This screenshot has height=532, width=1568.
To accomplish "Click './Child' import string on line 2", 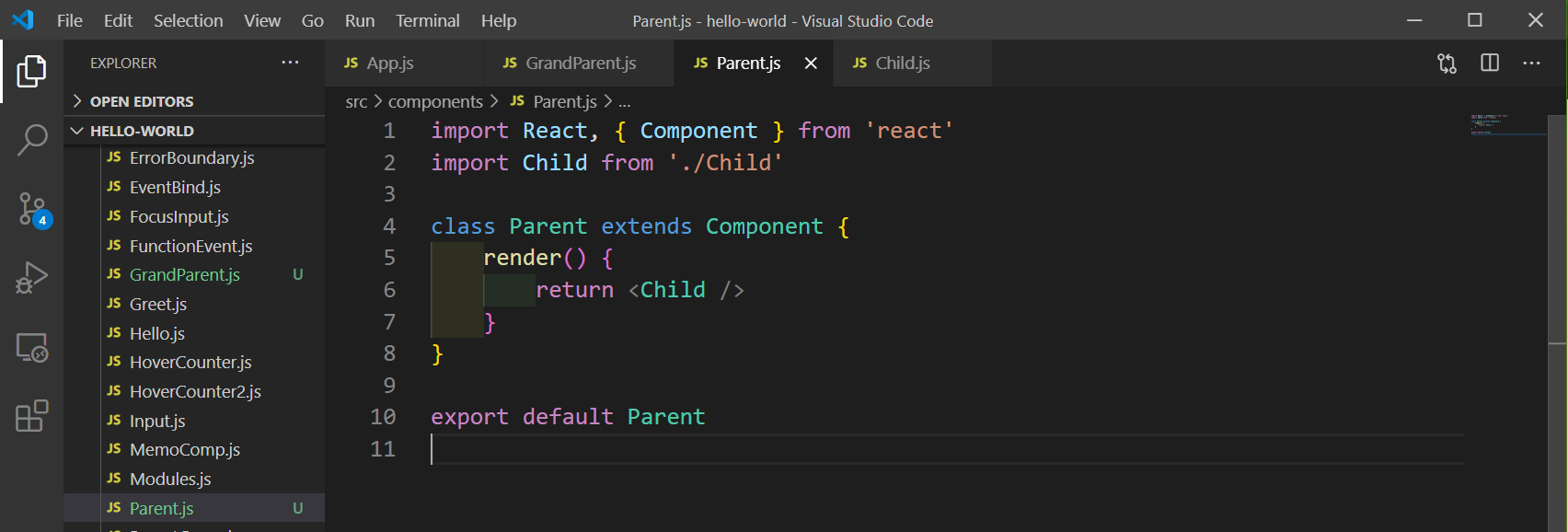I will pos(725,163).
